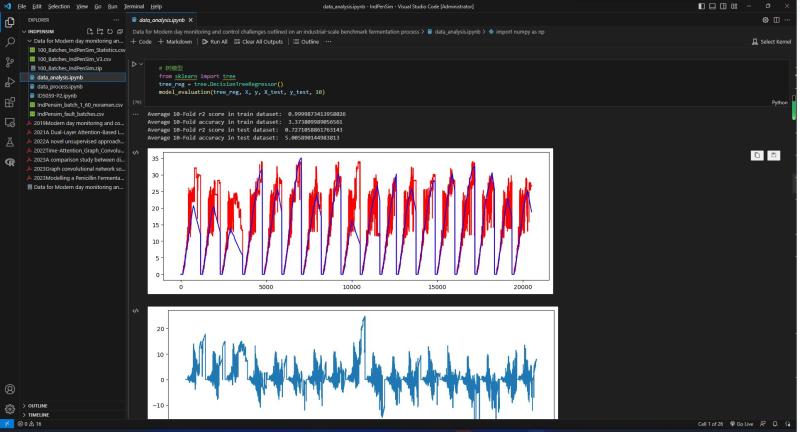Copy the plot output image

coord(757,155)
